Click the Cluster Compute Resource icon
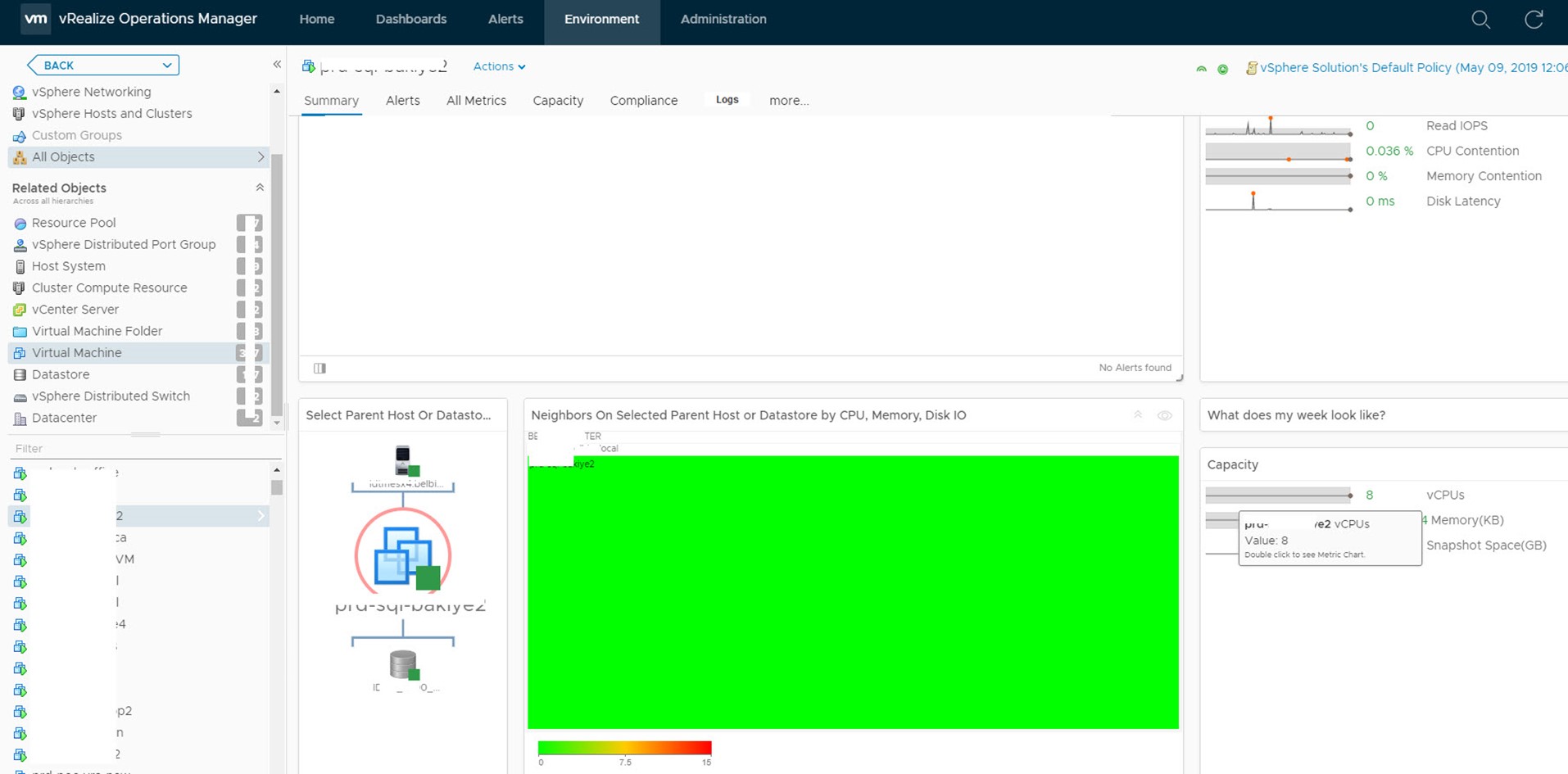Image resolution: width=1568 pixels, height=774 pixels. click(x=20, y=288)
